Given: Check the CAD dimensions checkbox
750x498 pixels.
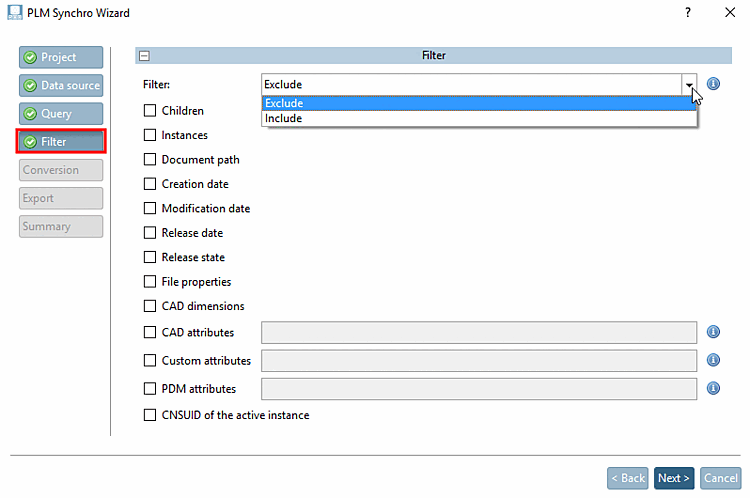Looking at the screenshot, I should (150, 307).
